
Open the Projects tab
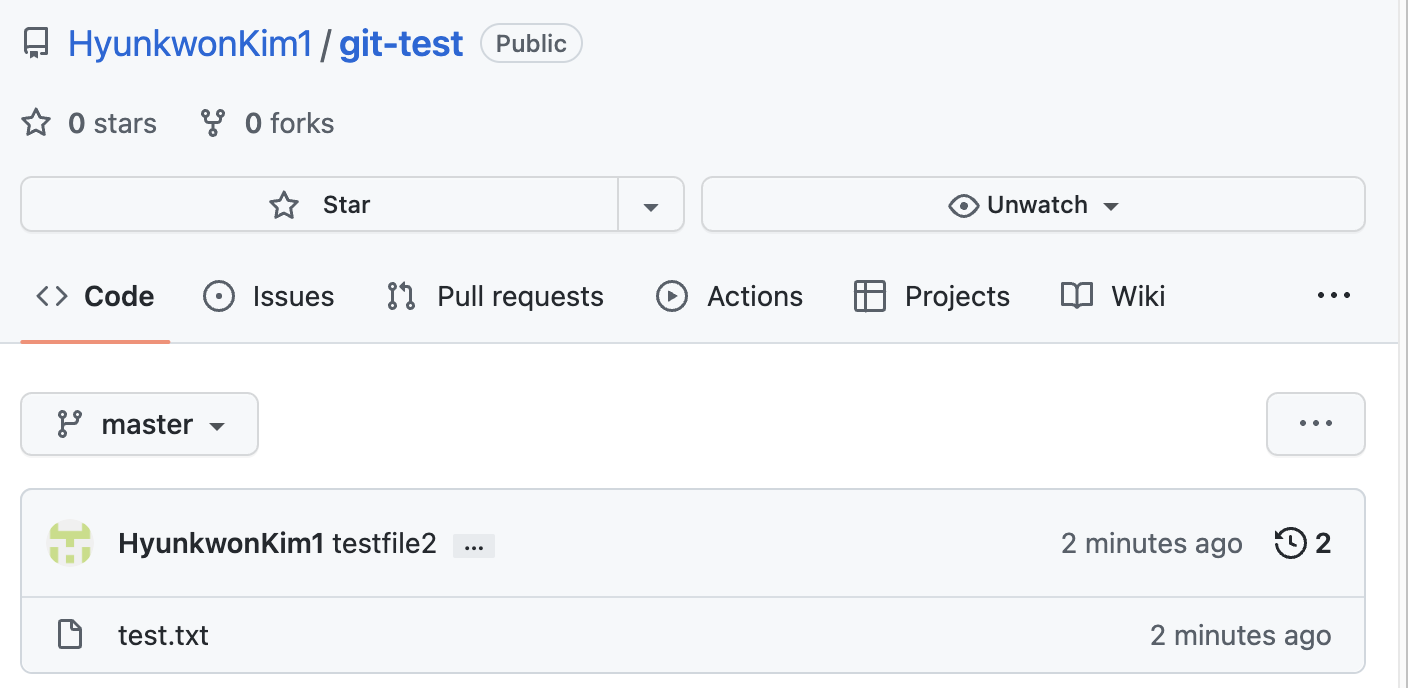coord(931,297)
